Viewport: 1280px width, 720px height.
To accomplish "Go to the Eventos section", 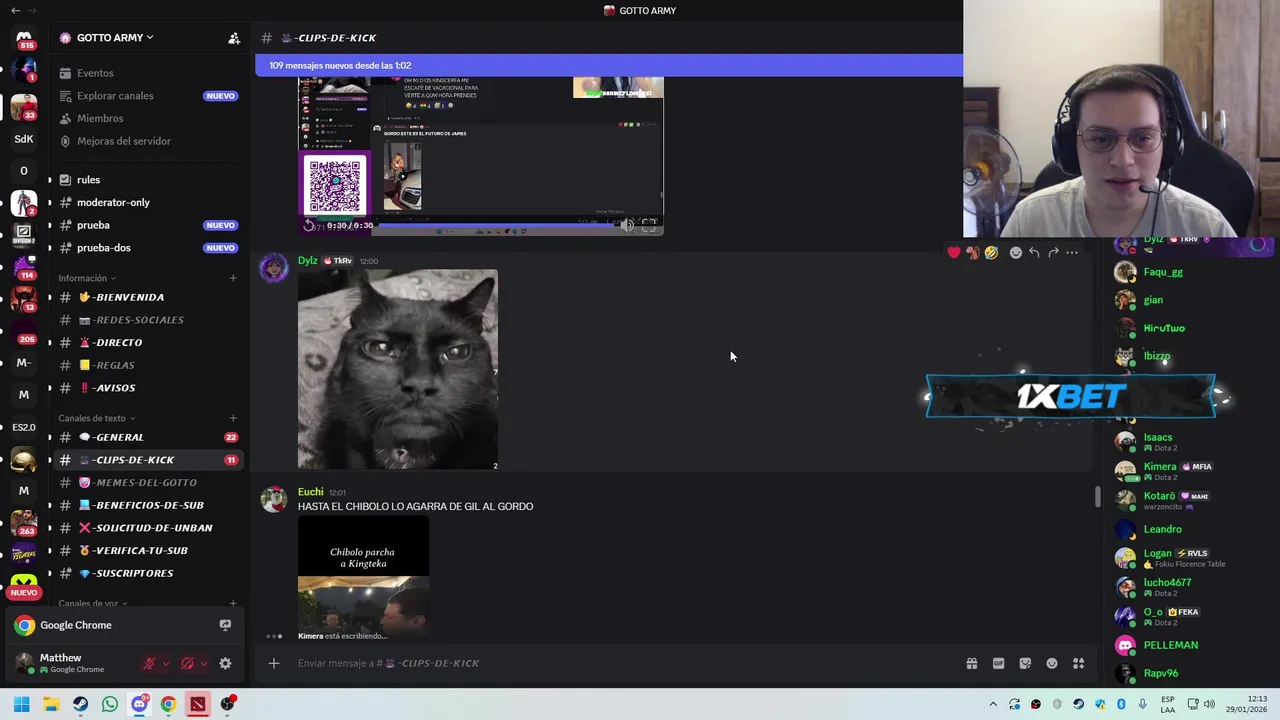I will (148, 73).
